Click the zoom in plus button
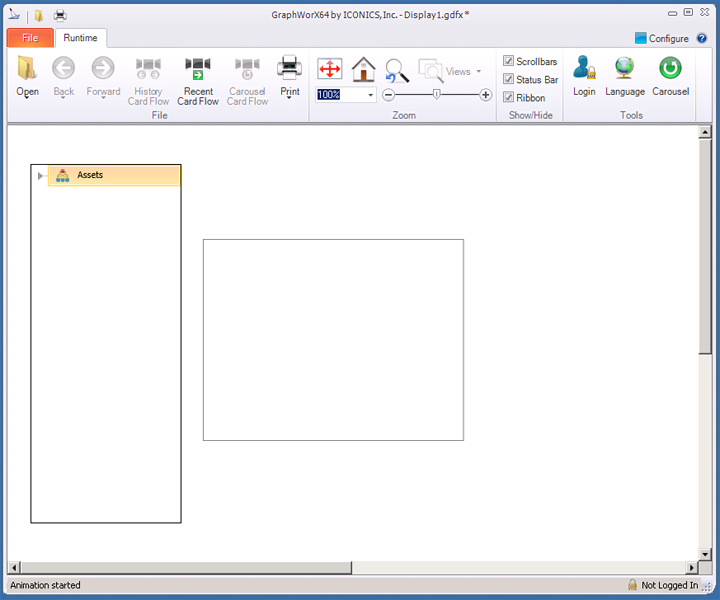The width and height of the screenshot is (720, 600). point(486,95)
